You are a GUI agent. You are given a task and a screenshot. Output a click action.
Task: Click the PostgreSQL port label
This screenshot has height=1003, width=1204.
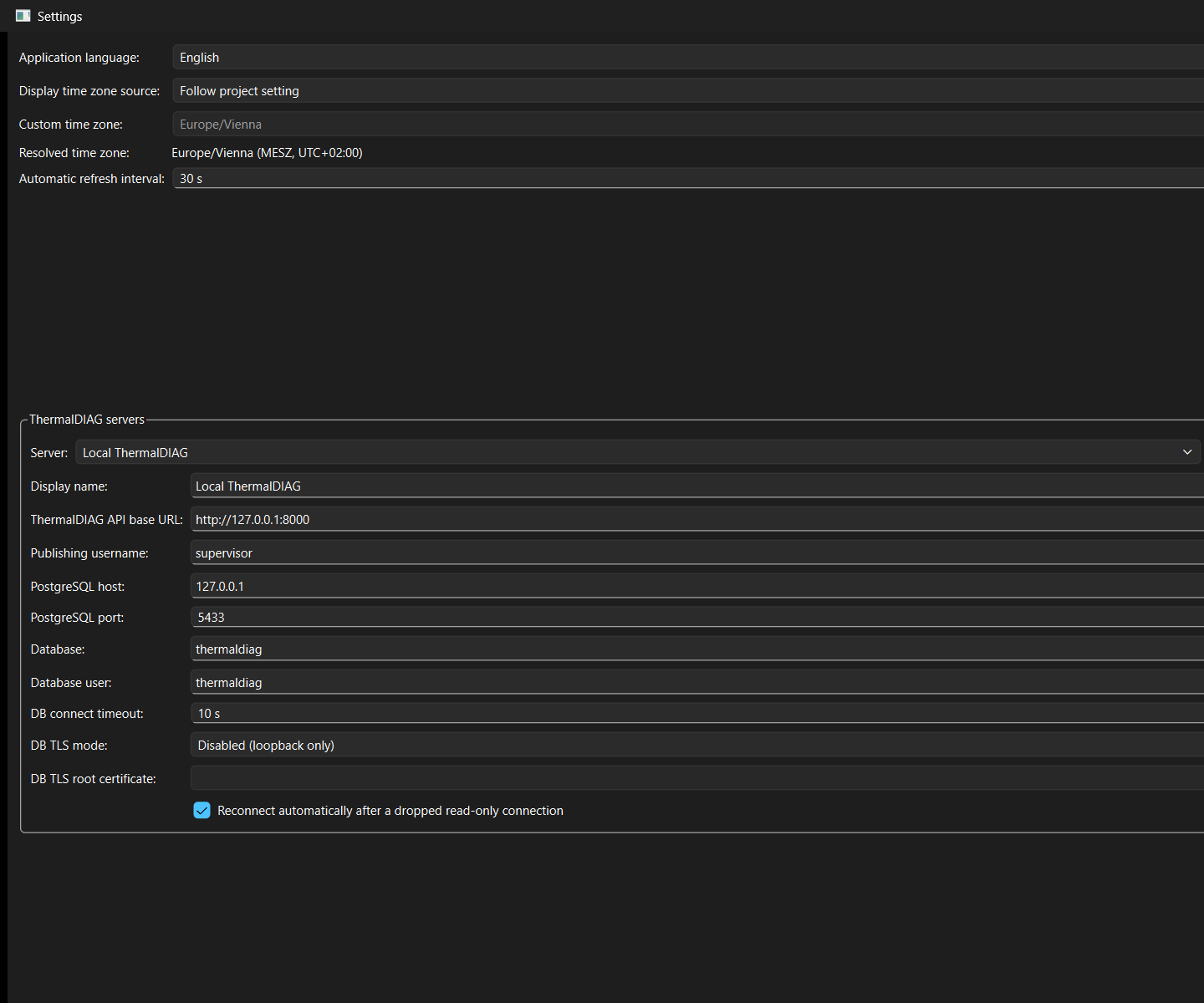tap(78, 618)
